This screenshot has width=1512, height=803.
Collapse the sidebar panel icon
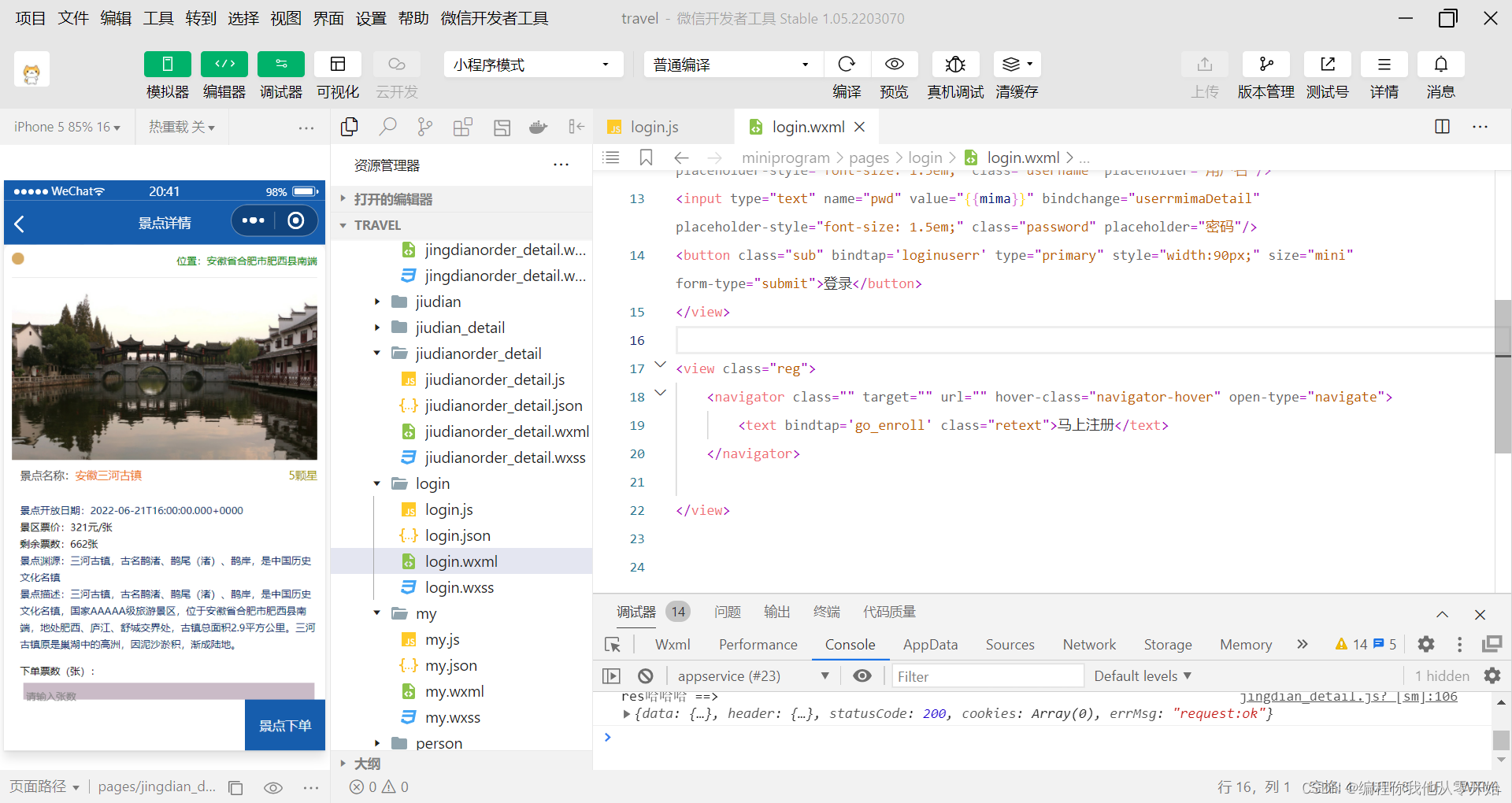[x=576, y=127]
